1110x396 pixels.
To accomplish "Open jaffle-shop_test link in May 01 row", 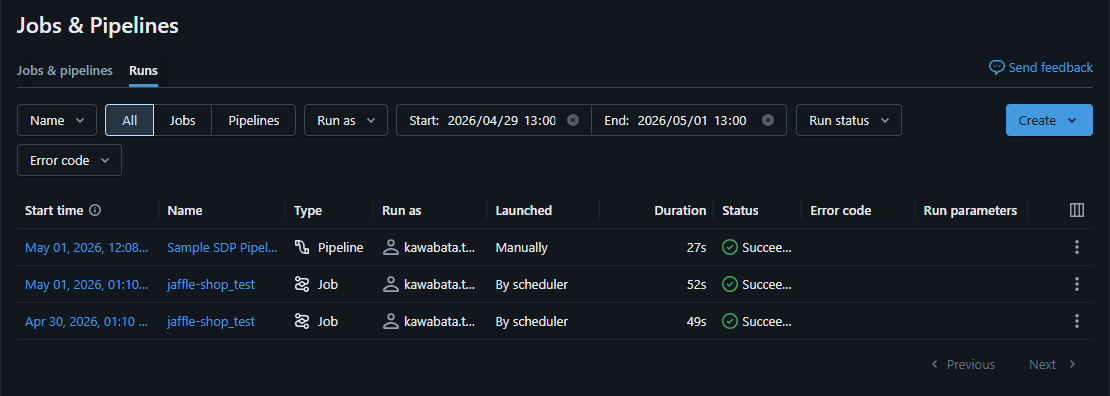I will coord(211,284).
